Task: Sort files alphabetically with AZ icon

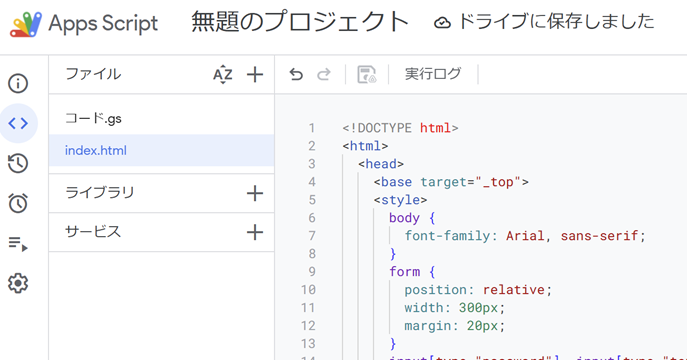Action: [223, 74]
